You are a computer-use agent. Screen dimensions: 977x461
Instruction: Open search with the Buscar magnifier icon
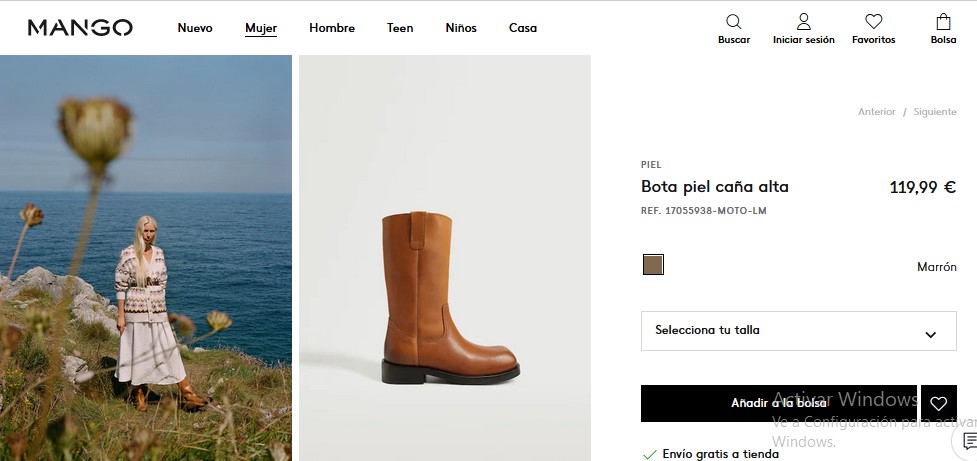733,22
